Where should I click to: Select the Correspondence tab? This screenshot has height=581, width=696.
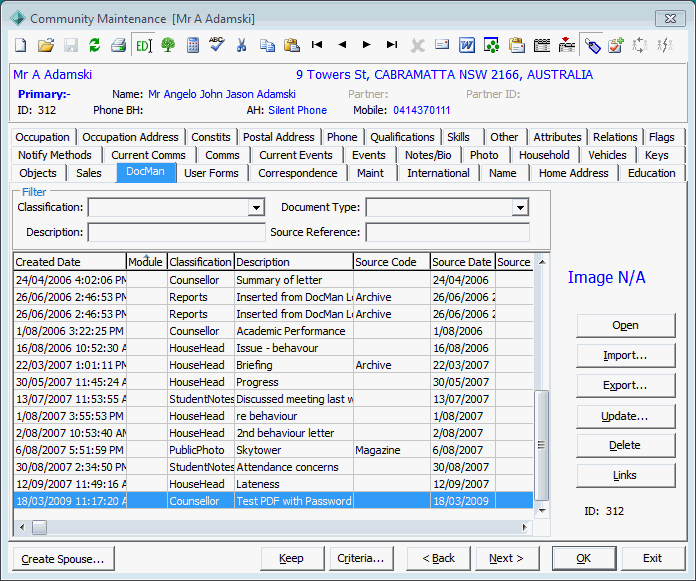pos(297,173)
